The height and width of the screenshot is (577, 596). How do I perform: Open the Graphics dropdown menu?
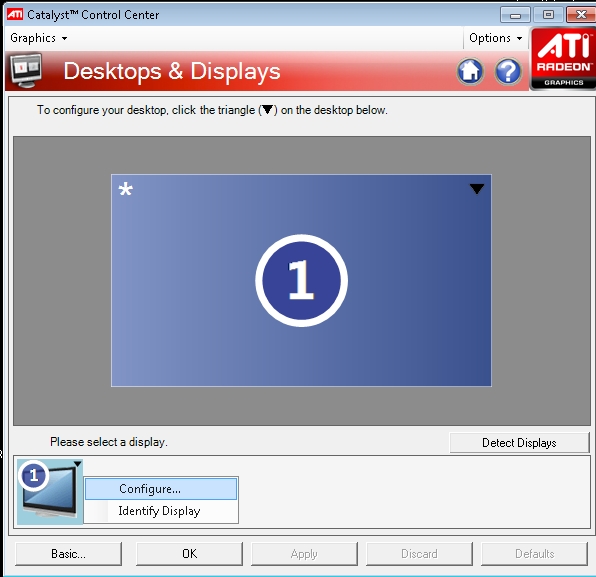(x=38, y=38)
